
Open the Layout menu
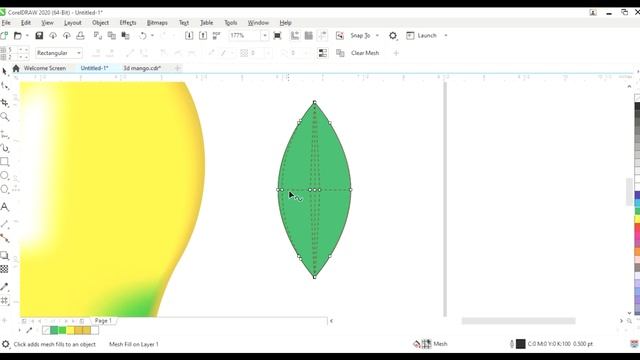(x=73, y=23)
